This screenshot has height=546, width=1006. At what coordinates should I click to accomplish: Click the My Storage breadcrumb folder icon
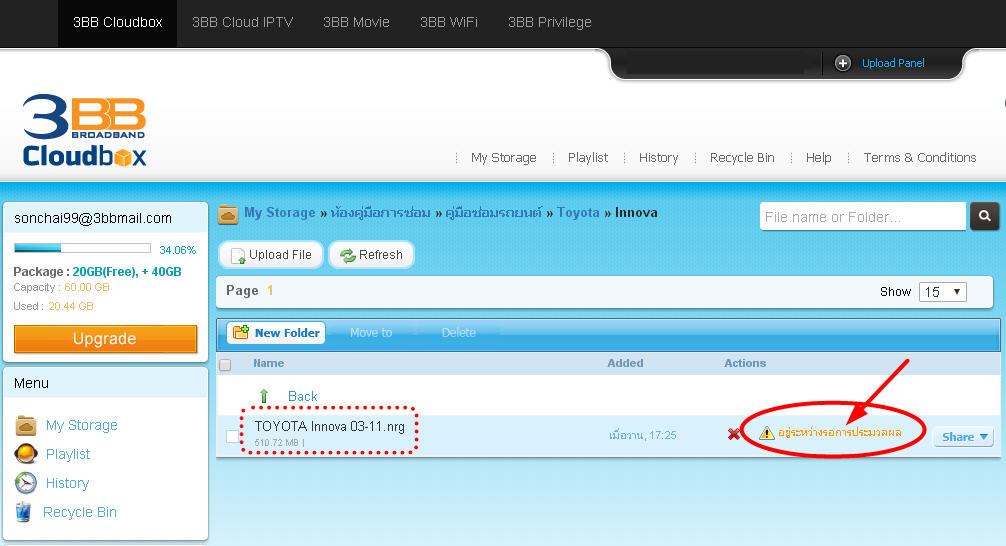[x=228, y=214]
